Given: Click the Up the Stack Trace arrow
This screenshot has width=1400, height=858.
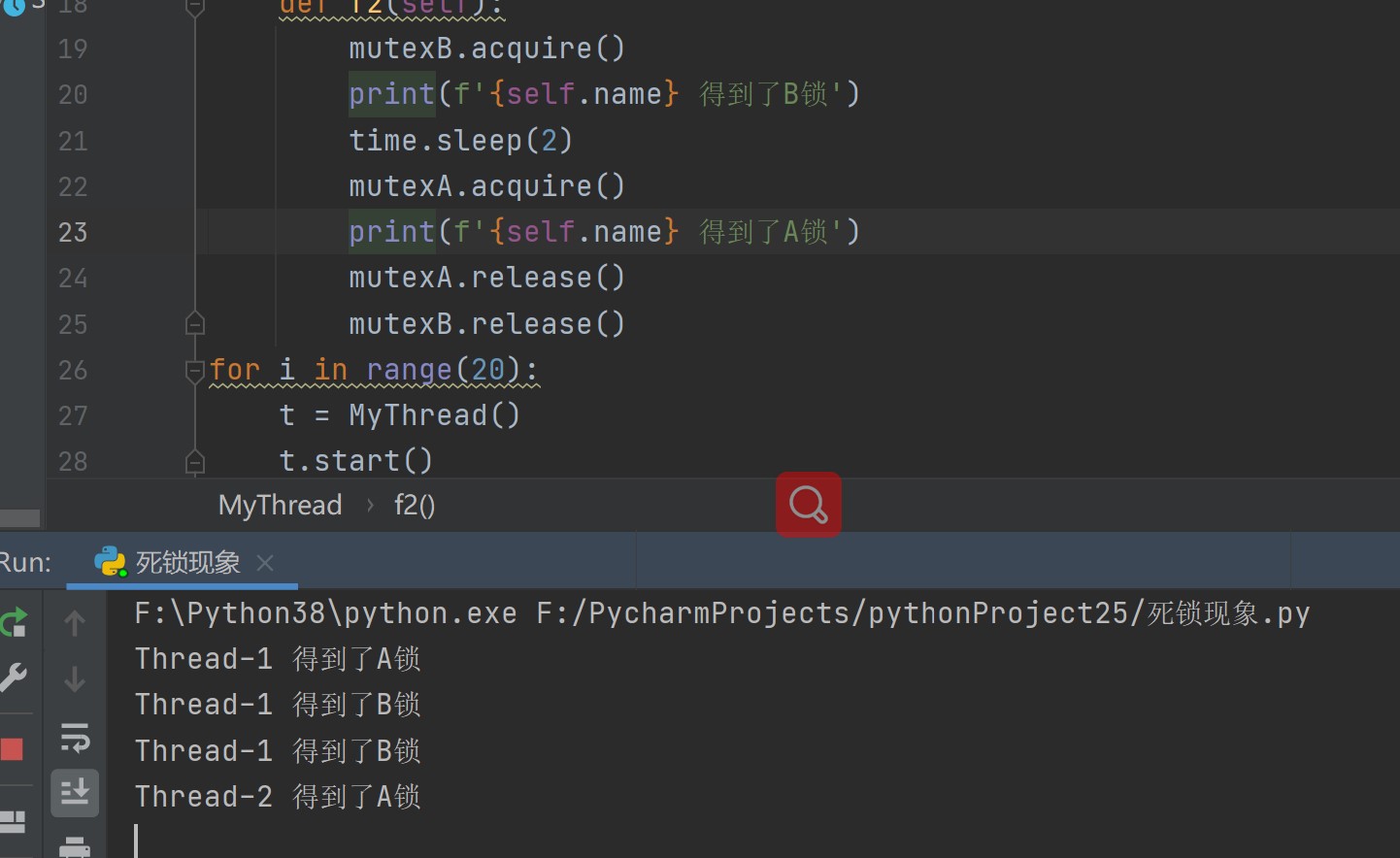Looking at the screenshot, I should [x=75, y=623].
